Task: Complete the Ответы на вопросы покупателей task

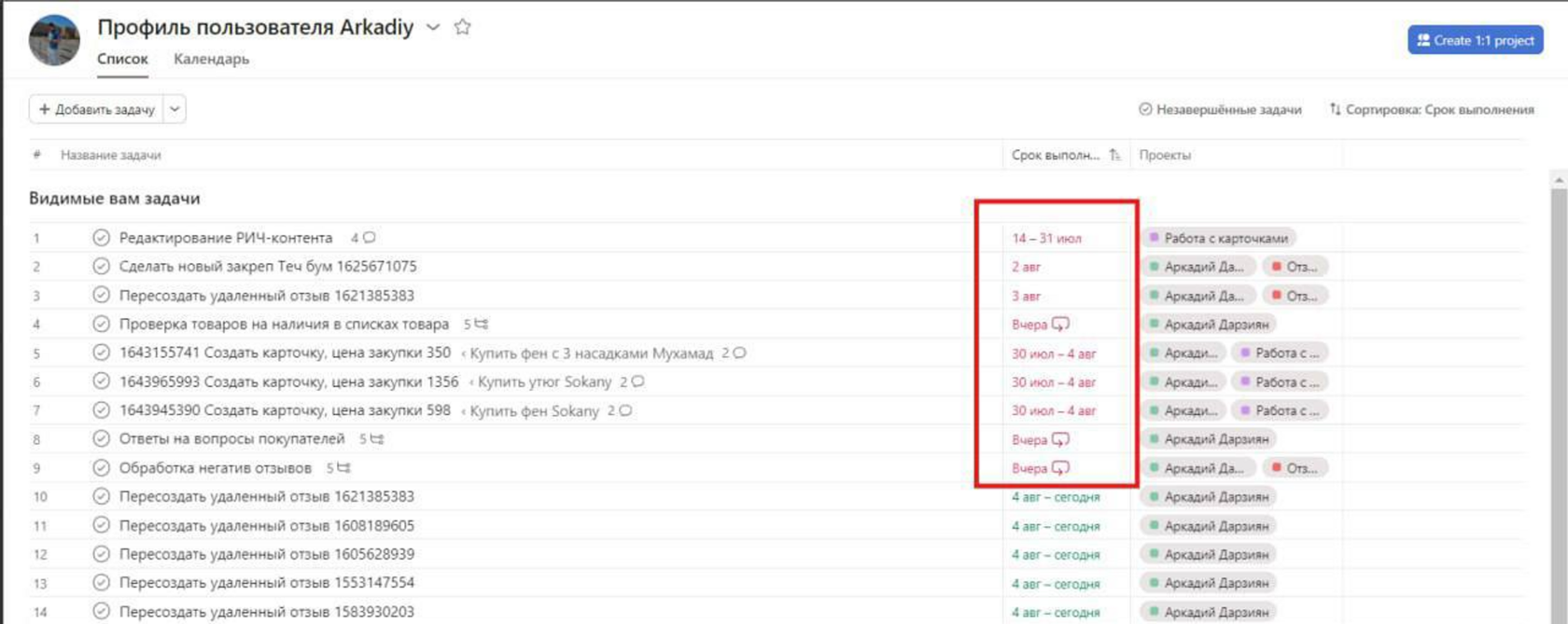Action: pos(101,438)
